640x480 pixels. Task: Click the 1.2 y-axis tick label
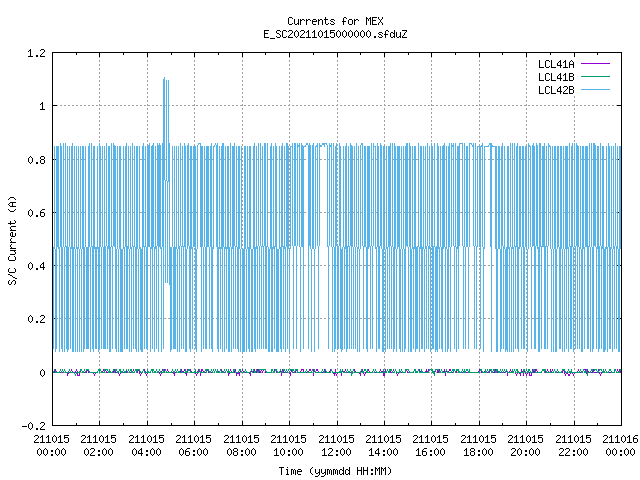(x=36, y=53)
